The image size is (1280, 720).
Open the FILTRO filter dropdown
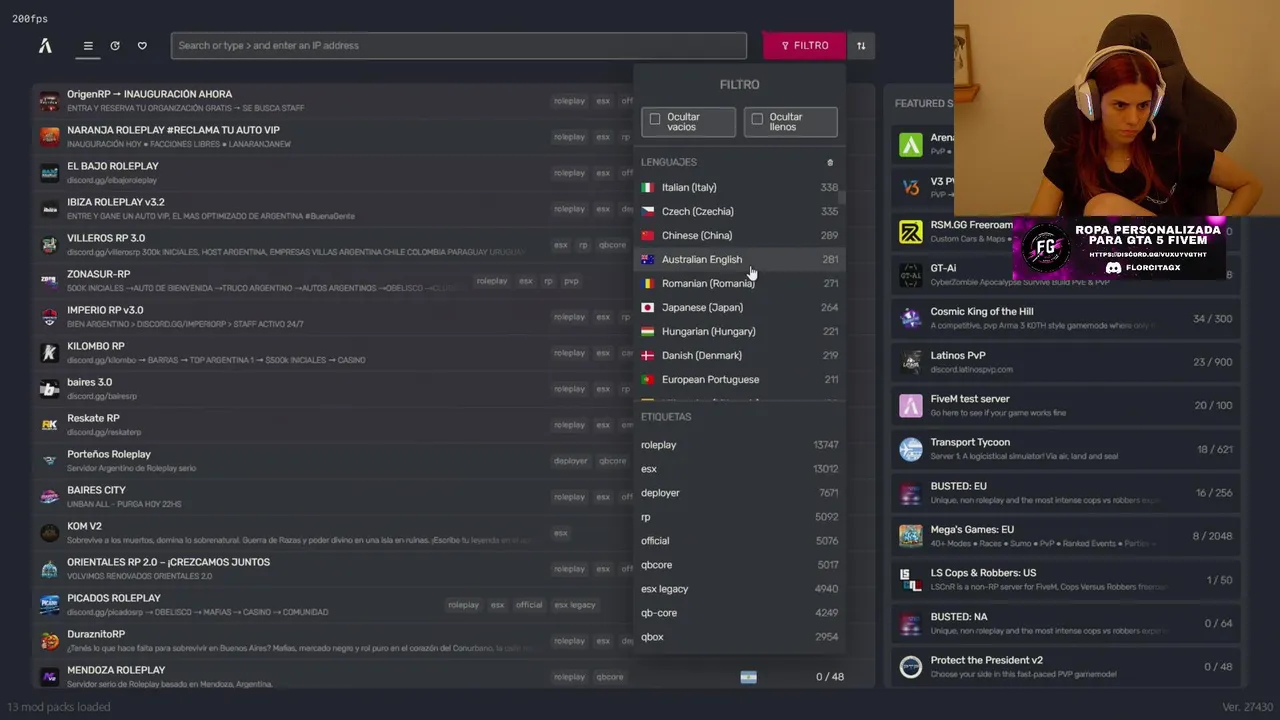804,46
